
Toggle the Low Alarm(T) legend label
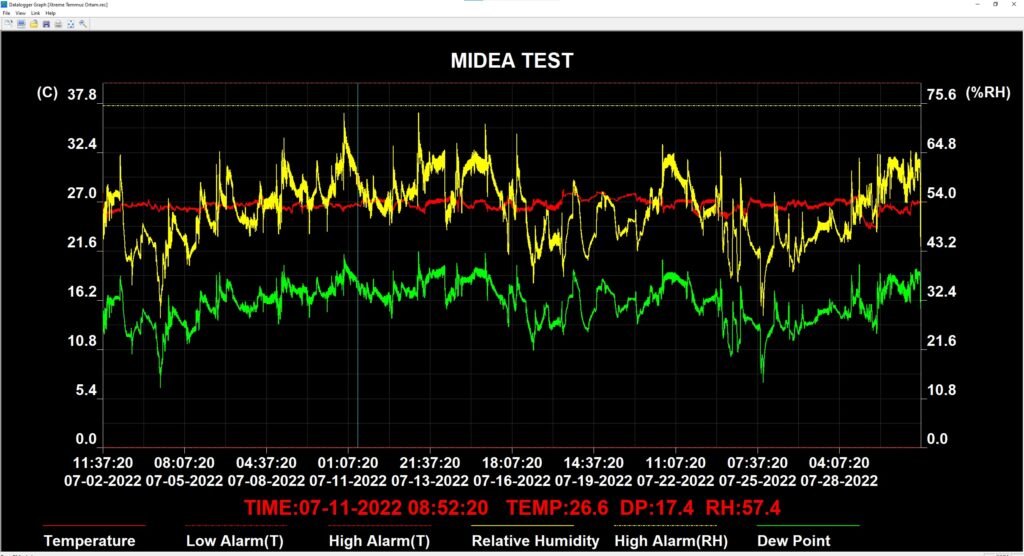click(234, 541)
